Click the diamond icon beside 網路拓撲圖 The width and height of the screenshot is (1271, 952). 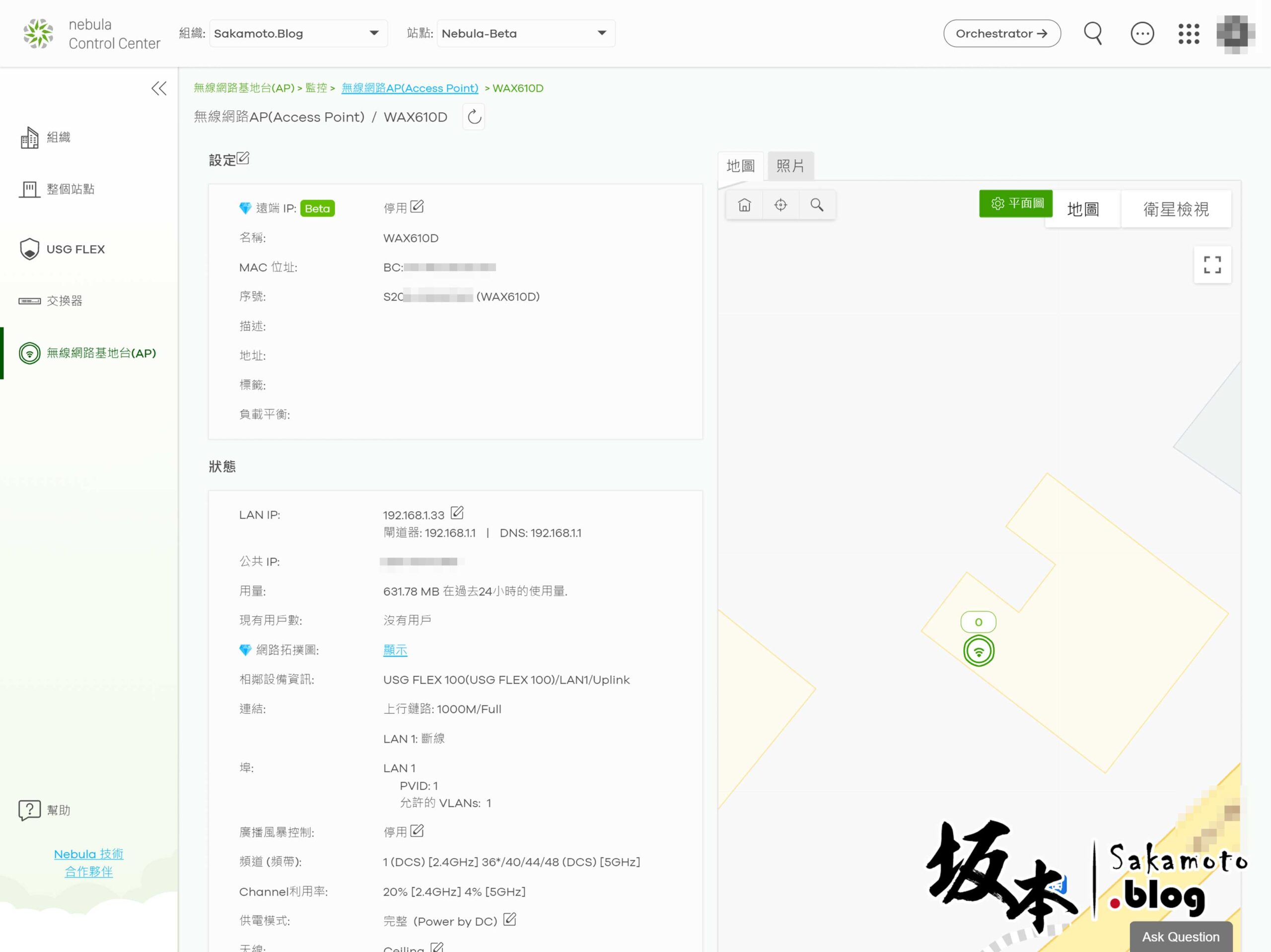click(245, 650)
